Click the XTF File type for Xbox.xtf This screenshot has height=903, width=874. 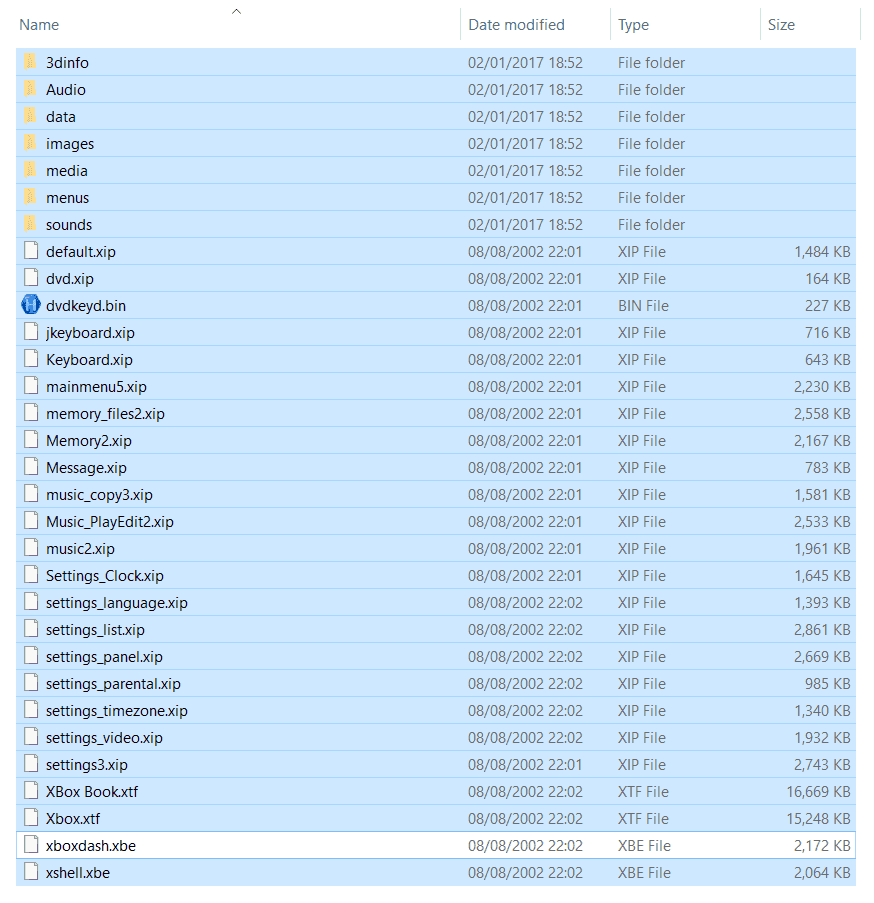coord(643,819)
